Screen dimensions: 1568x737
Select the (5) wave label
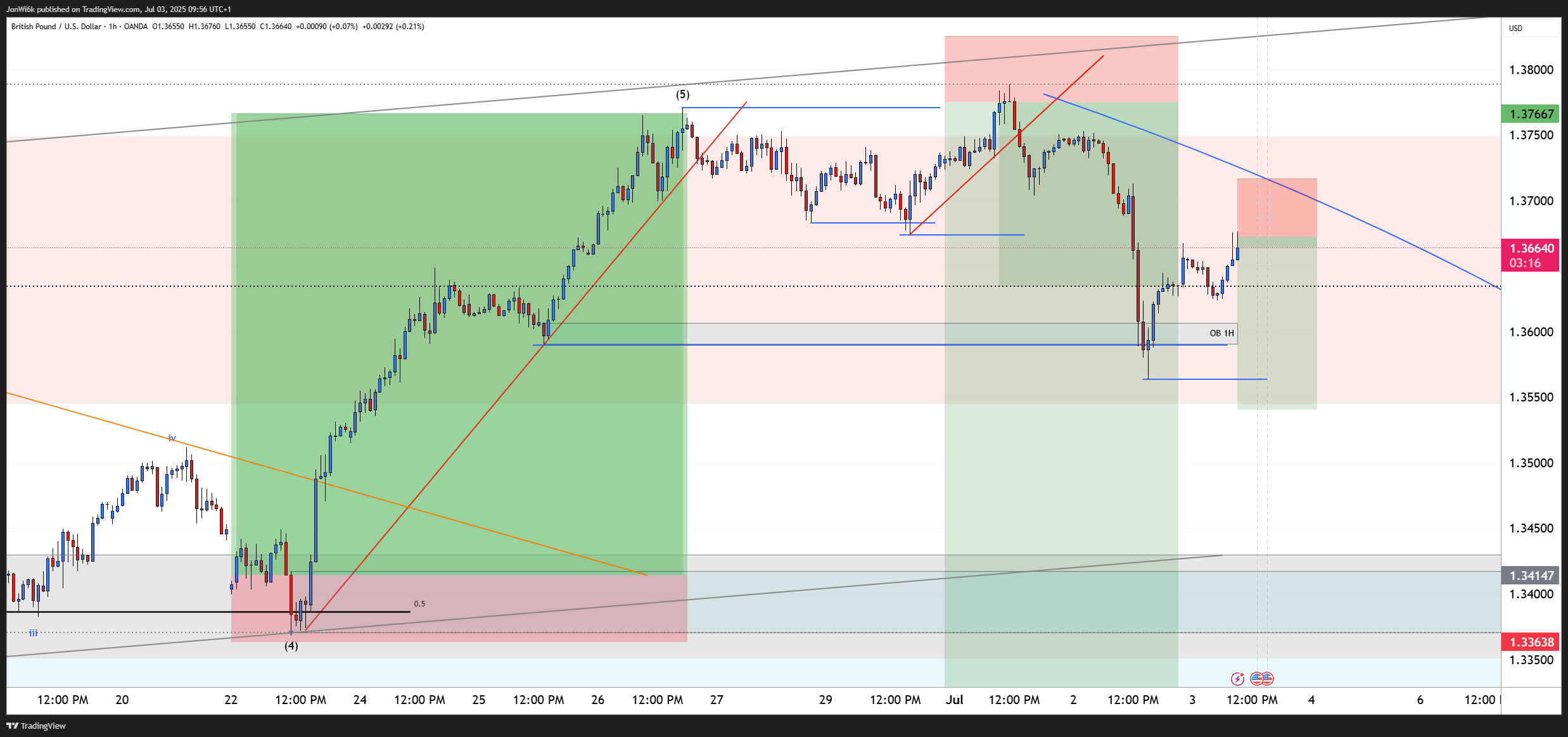(x=682, y=94)
